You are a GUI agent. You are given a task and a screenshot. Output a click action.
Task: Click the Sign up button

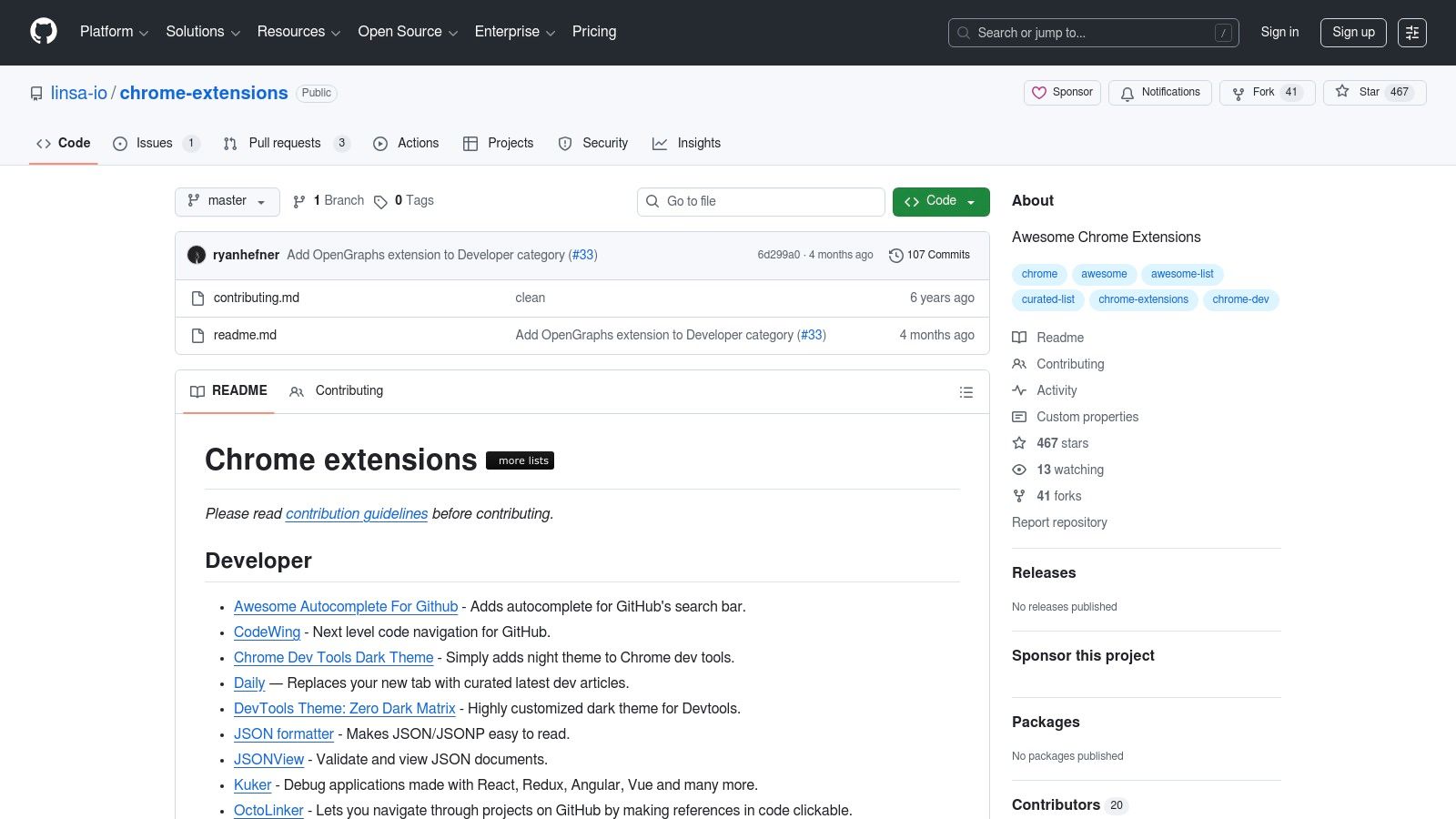click(1353, 32)
